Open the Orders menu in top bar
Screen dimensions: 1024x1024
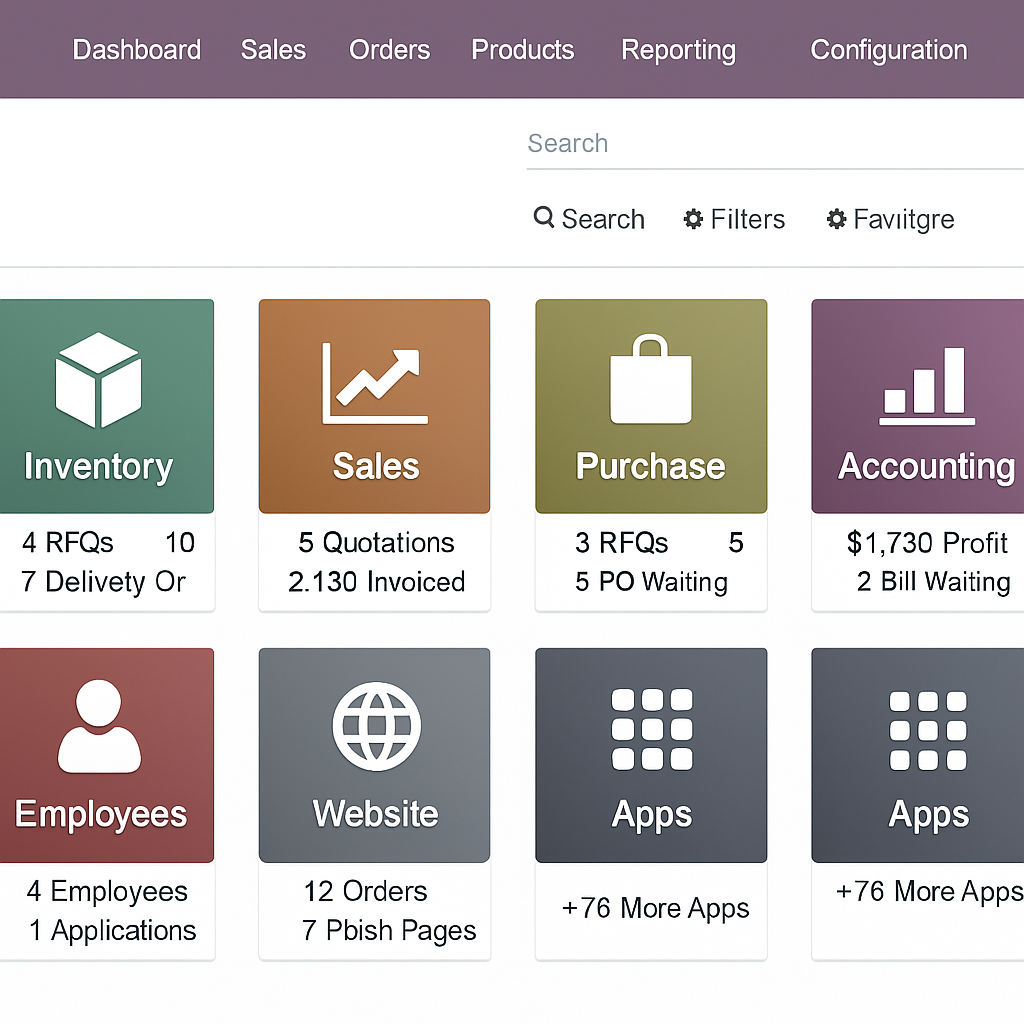point(389,50)
